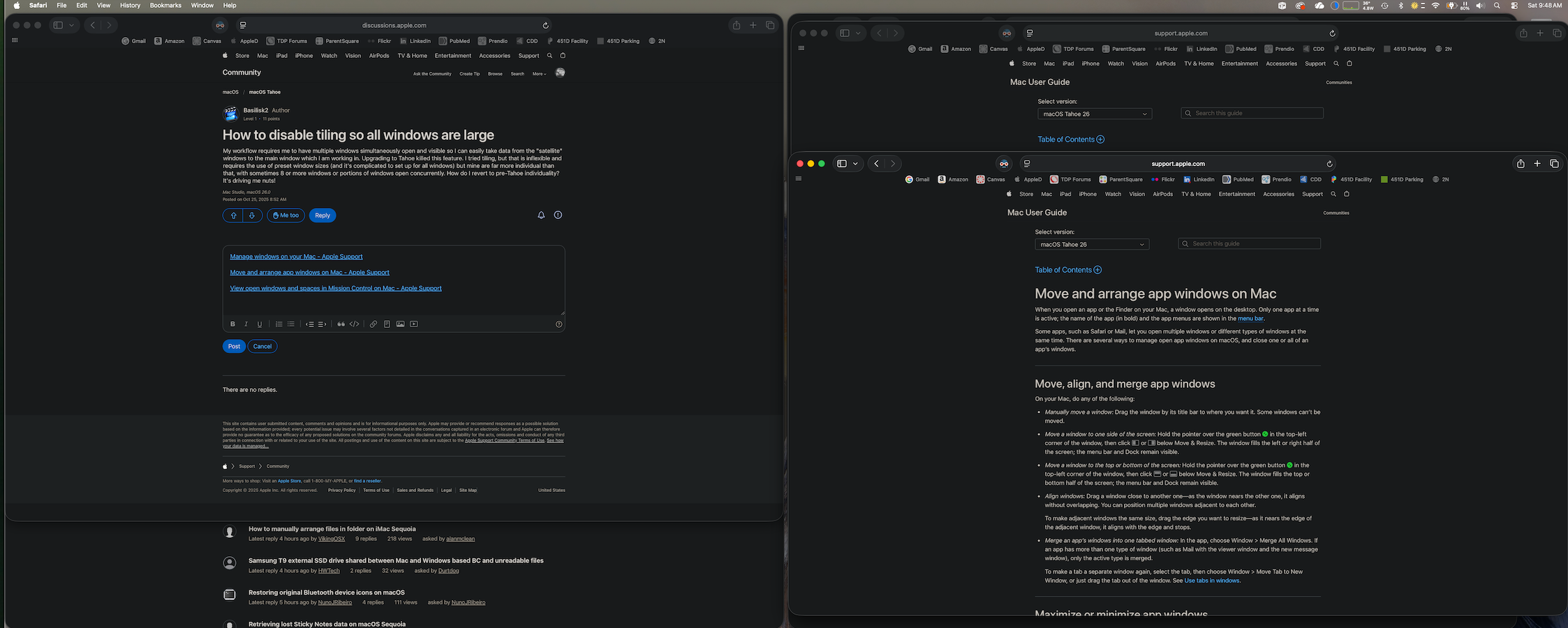Open Control Center from the menu bar
This screenshot has width=1568, height=628.
pyautogui.click(x=1514, y=6)
